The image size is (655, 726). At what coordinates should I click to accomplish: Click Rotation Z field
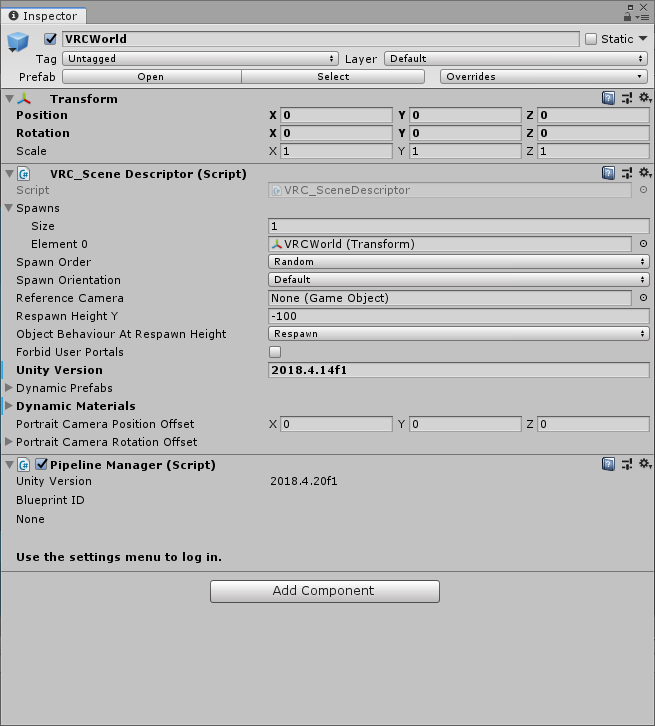tap(593, 133)
